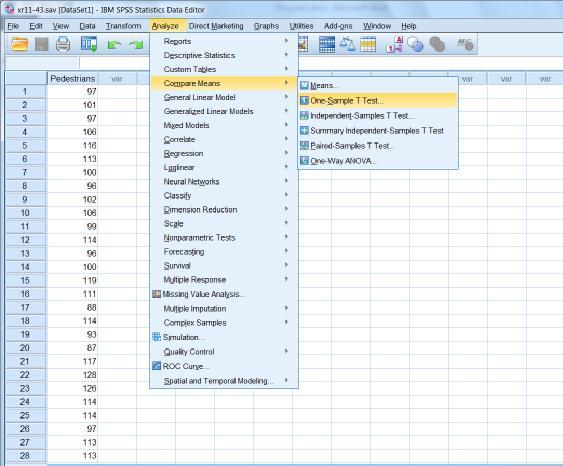Open the Quality Control submenu
The image size is (563, 466).
click(x=224, y=352)
